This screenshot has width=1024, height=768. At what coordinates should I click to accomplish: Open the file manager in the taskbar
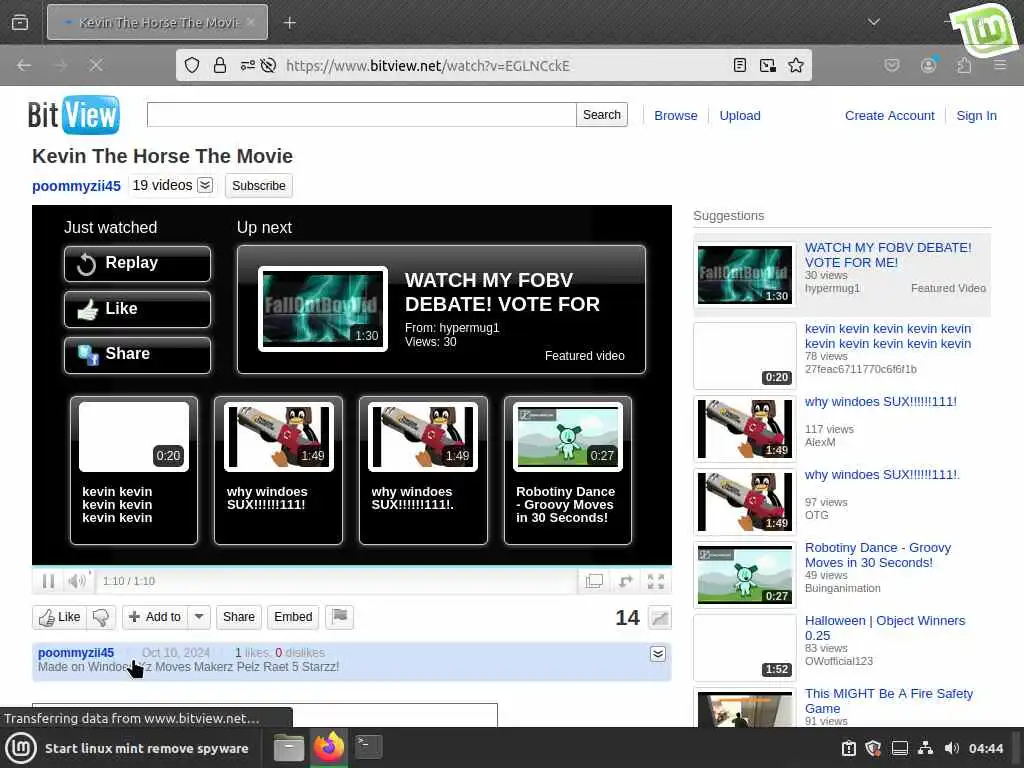click(x=289, y=748)
